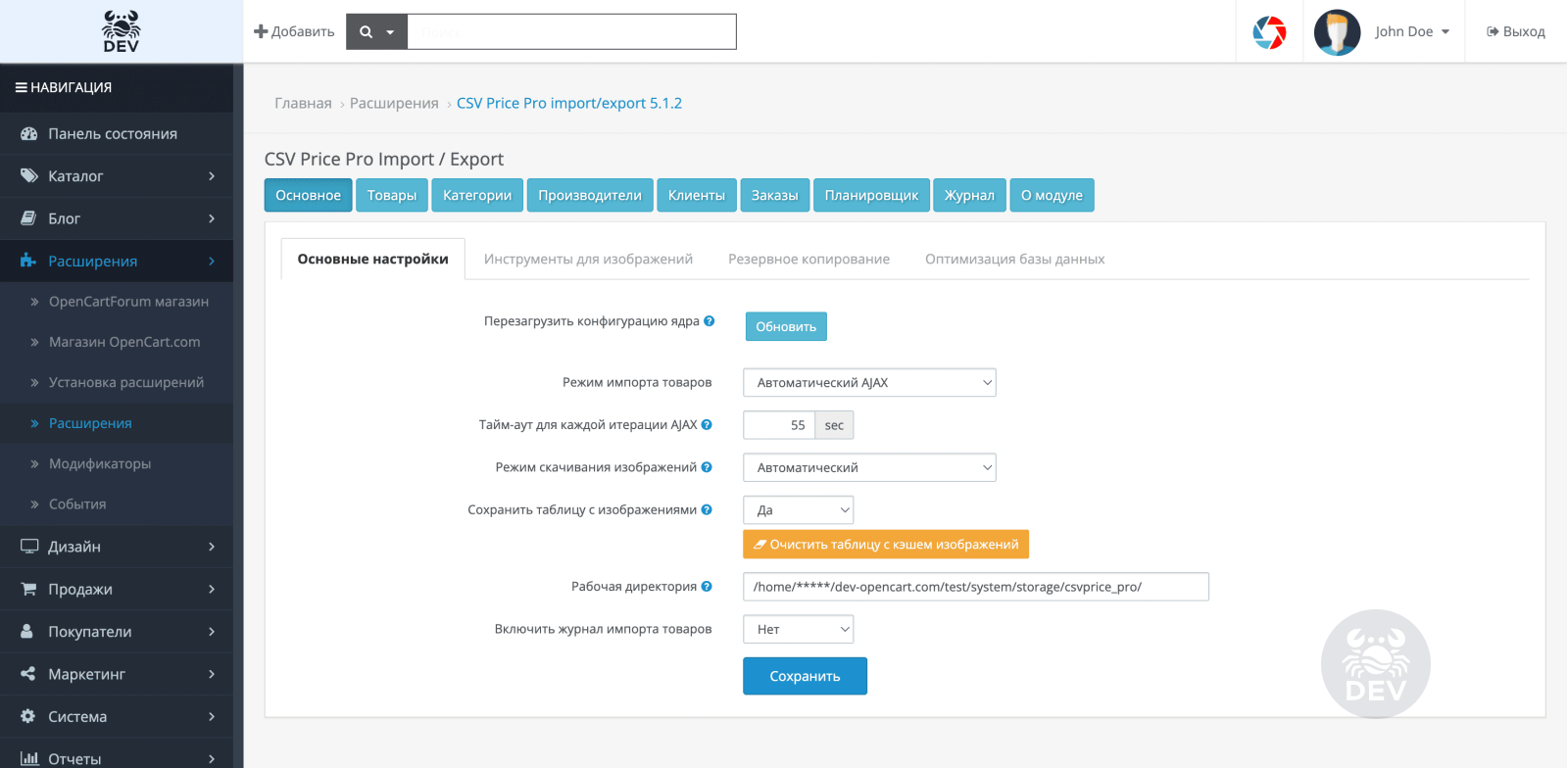Open Инструменты для изображений sub-tab
This screenshot has width=1568, height=768.
click(x=588, y=259)
